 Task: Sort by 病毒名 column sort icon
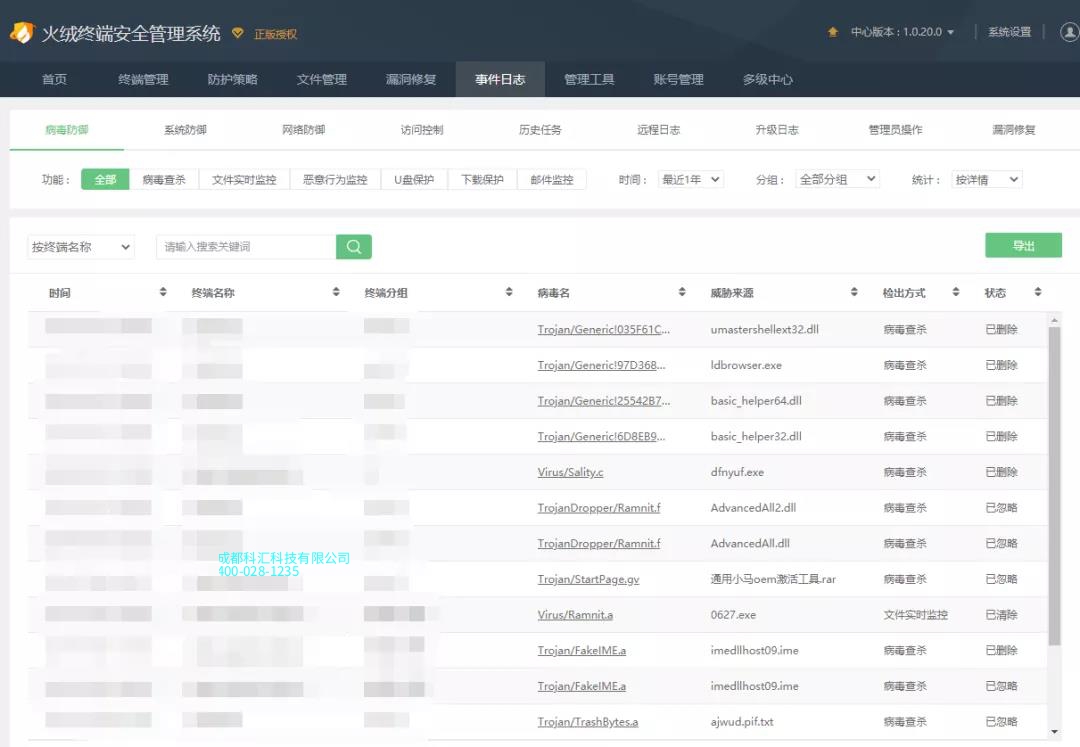pos(682,292)
